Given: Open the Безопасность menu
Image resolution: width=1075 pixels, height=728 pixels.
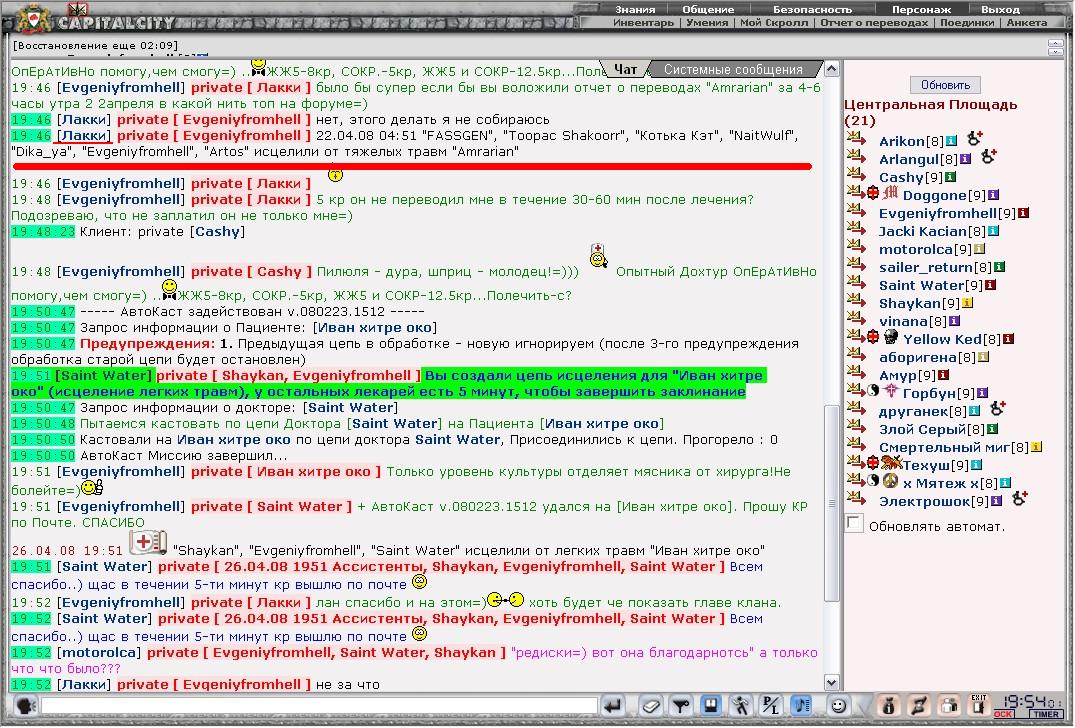Looking at the screenshot, I should coord(812,10).
